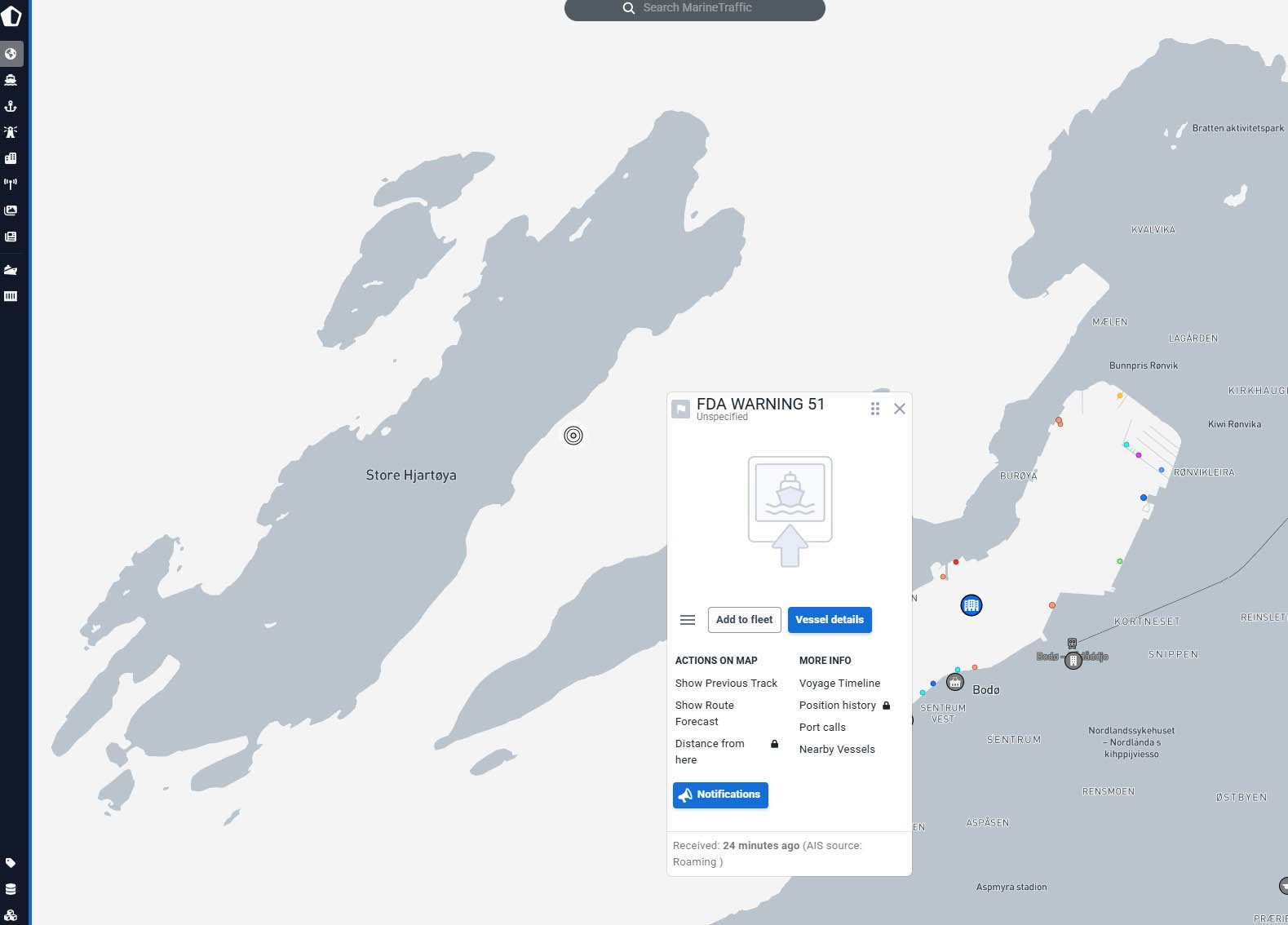Open Vessel details
This screenshot has width=1288, height=925.
(830, 620)
